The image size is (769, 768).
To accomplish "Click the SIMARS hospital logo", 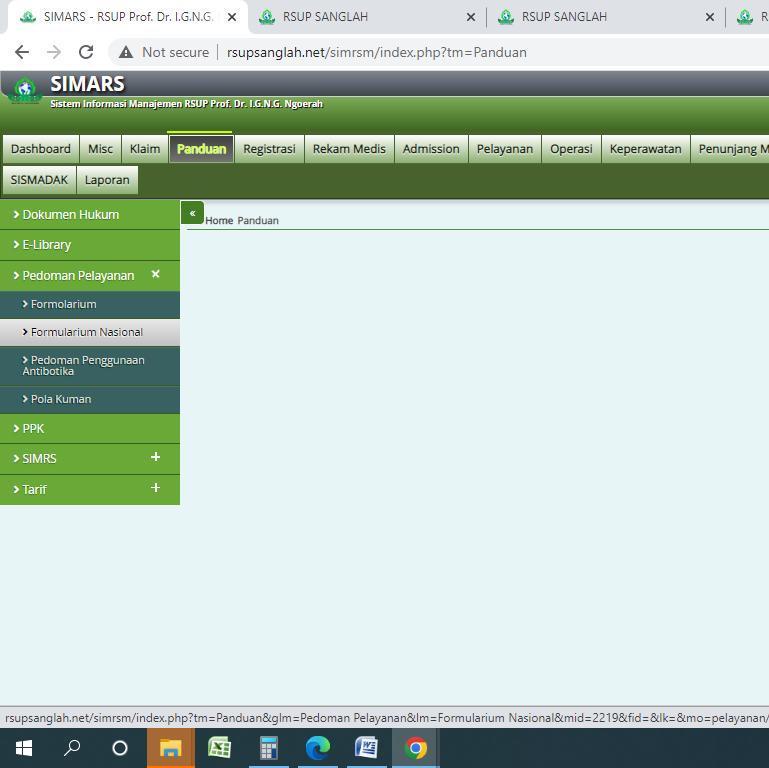I will [25, 90].
